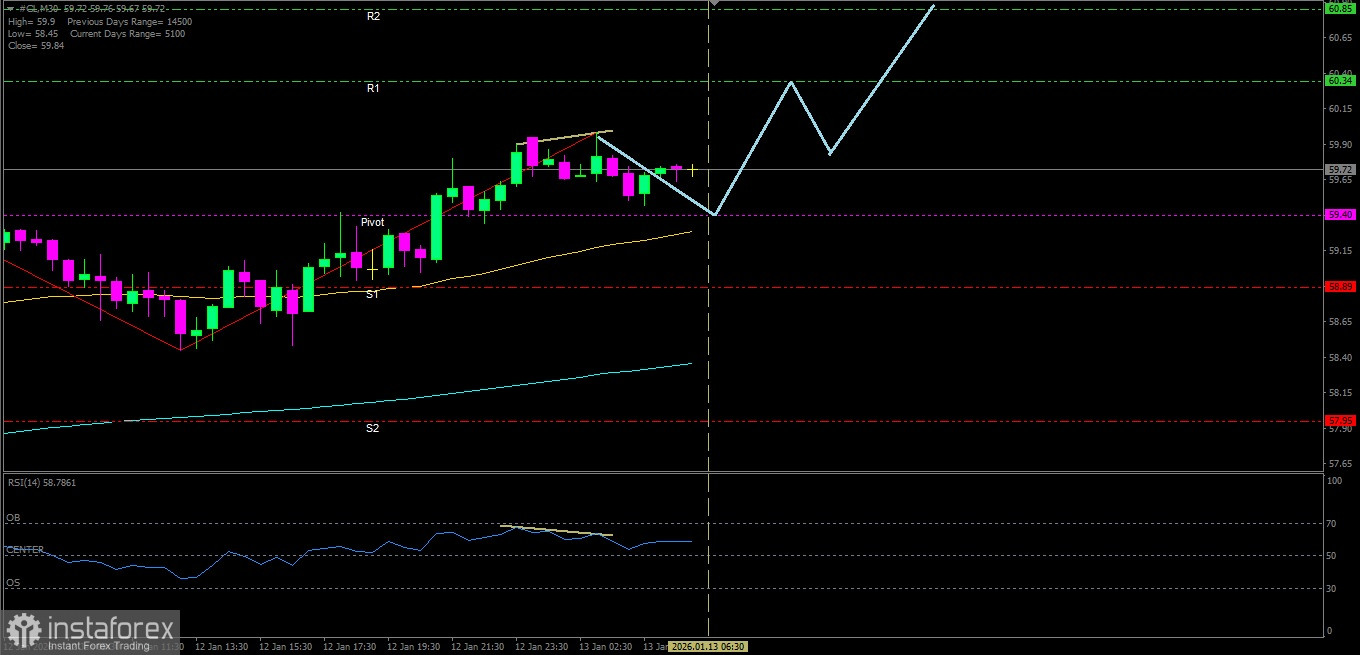The height and width of the screenshot is (655, 1360).
Task: Select the 60.34 R1 price label
Action: point(1339,81)
